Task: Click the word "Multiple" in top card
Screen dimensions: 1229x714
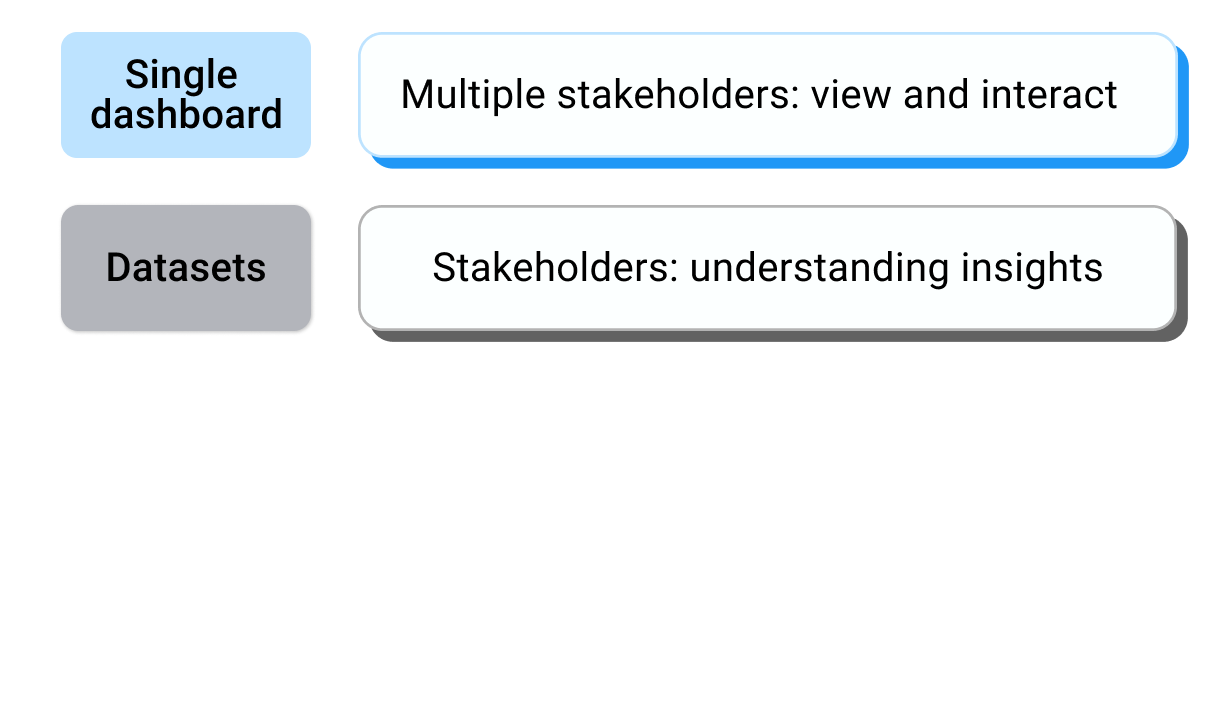Action: coord(473,95)
